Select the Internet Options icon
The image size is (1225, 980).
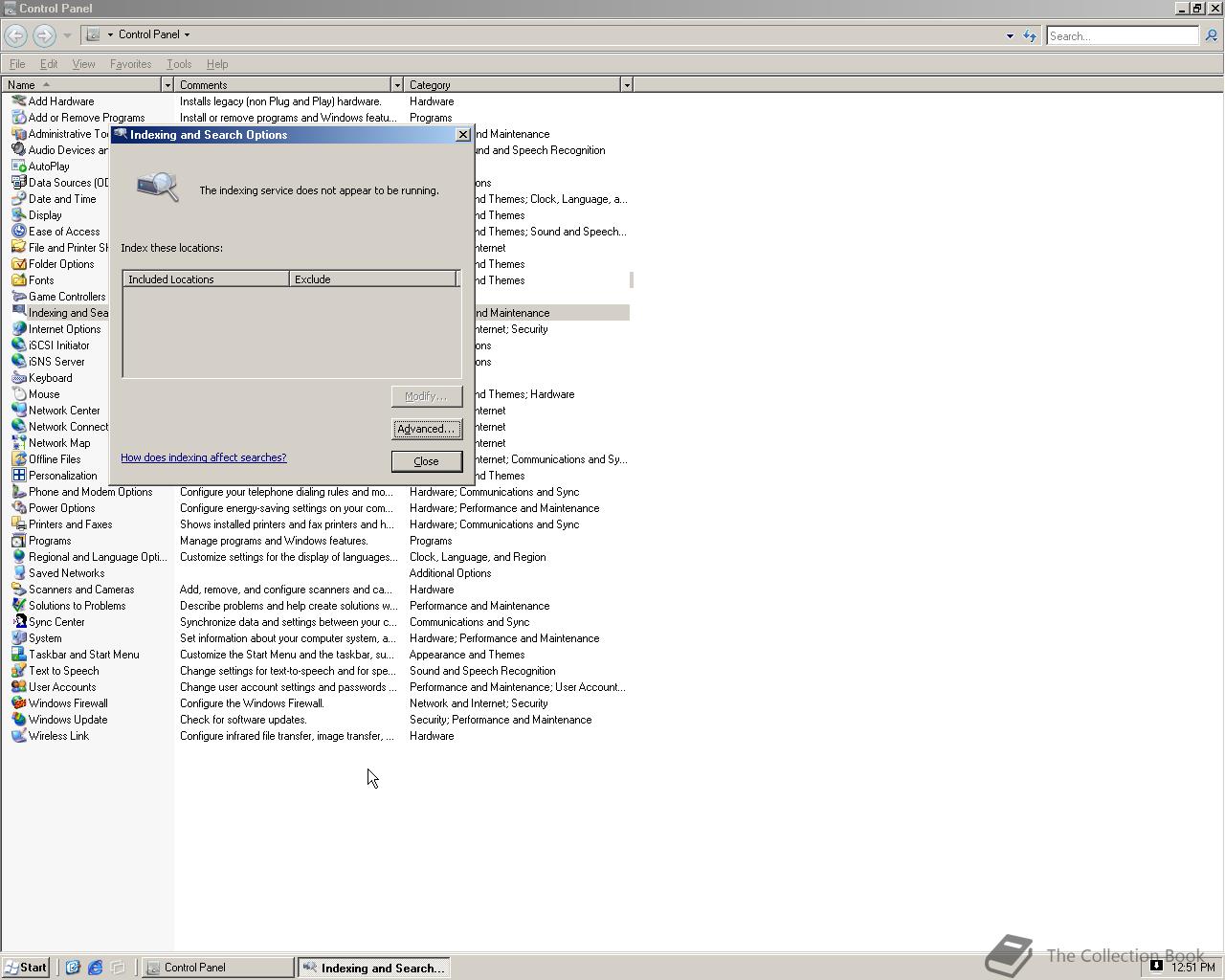tap(19, 329)
